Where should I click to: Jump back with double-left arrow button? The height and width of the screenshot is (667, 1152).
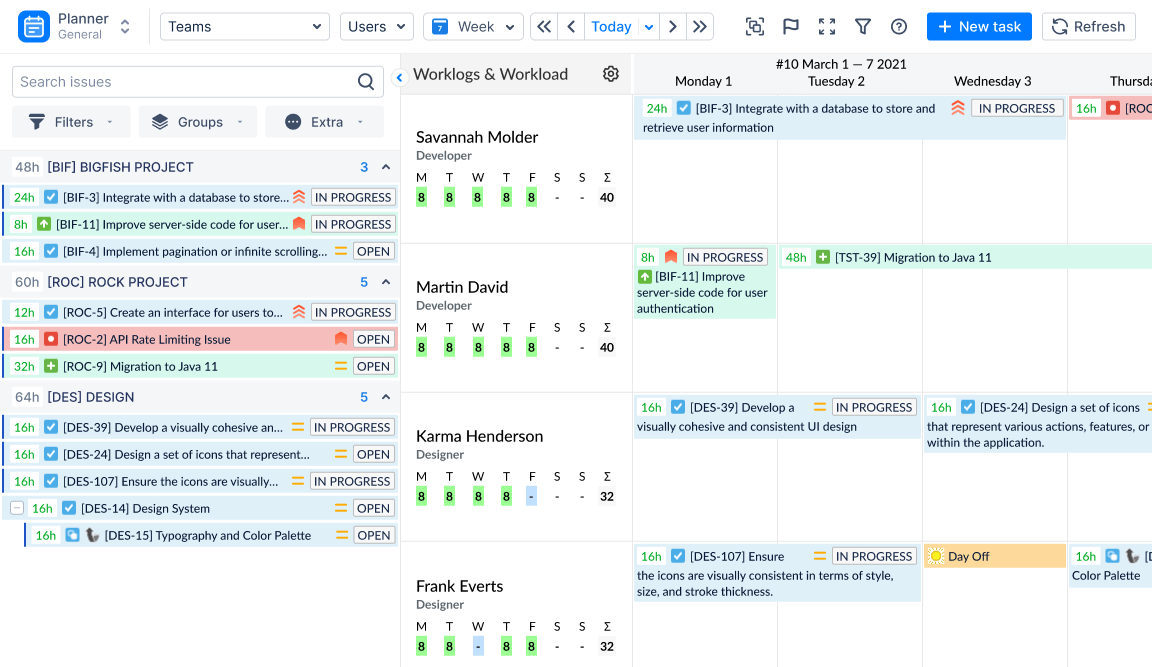click(x=544, y=27)
